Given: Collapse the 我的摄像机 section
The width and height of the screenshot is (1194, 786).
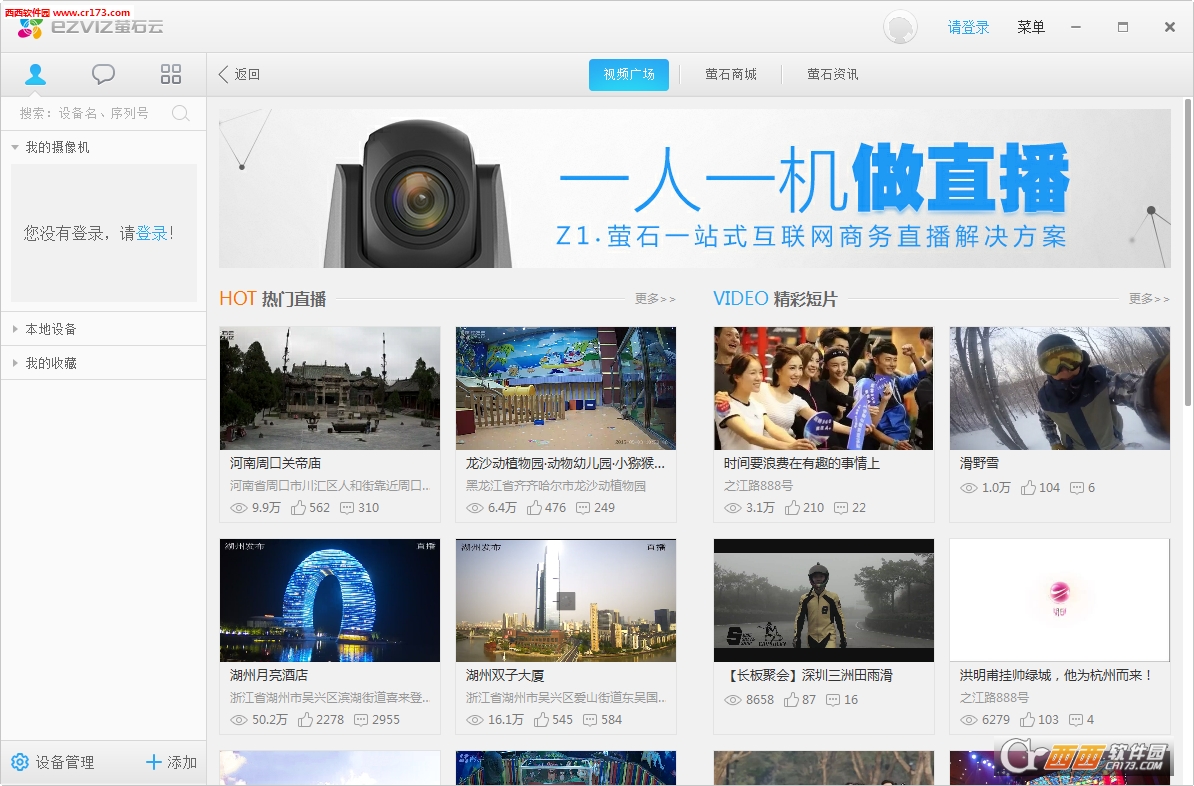Looking at the screenshot, I should click(x=15, y=147).
